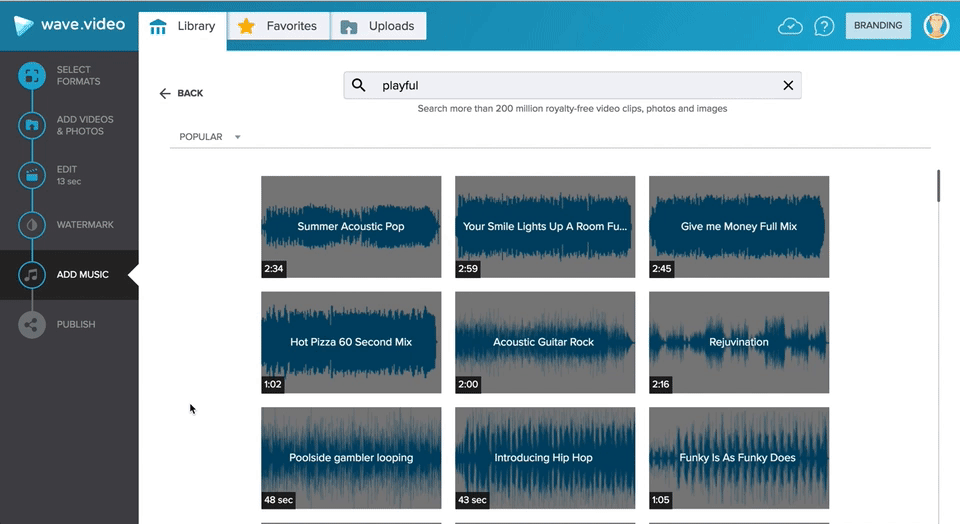Viewport: 960px width, 524px height.
Task: Click the Edit clapperboard step icon
Action: click(32, 176)
